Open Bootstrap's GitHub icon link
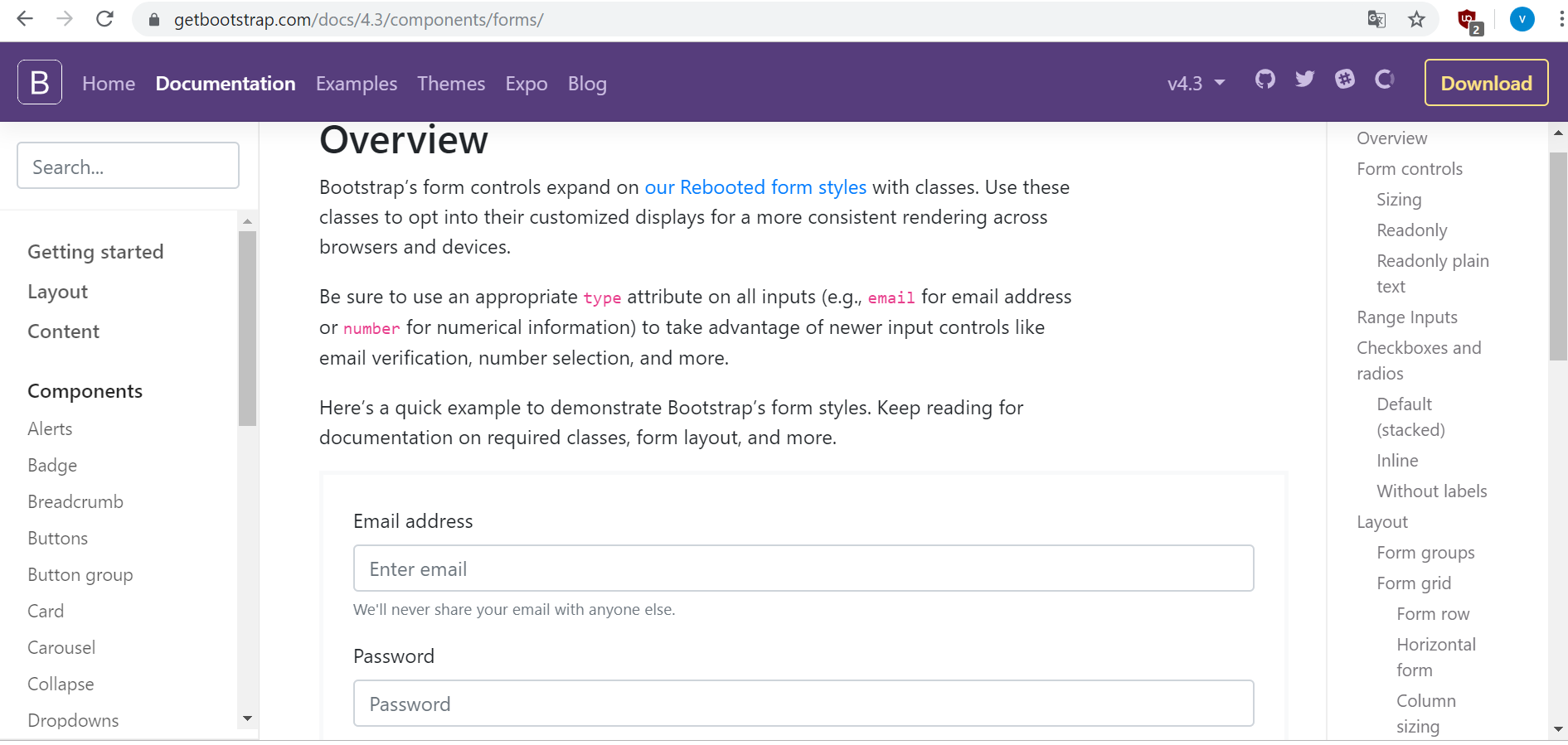This screenshot has height=745, width=1568. pyautogui.click(x=1265, y=80)
